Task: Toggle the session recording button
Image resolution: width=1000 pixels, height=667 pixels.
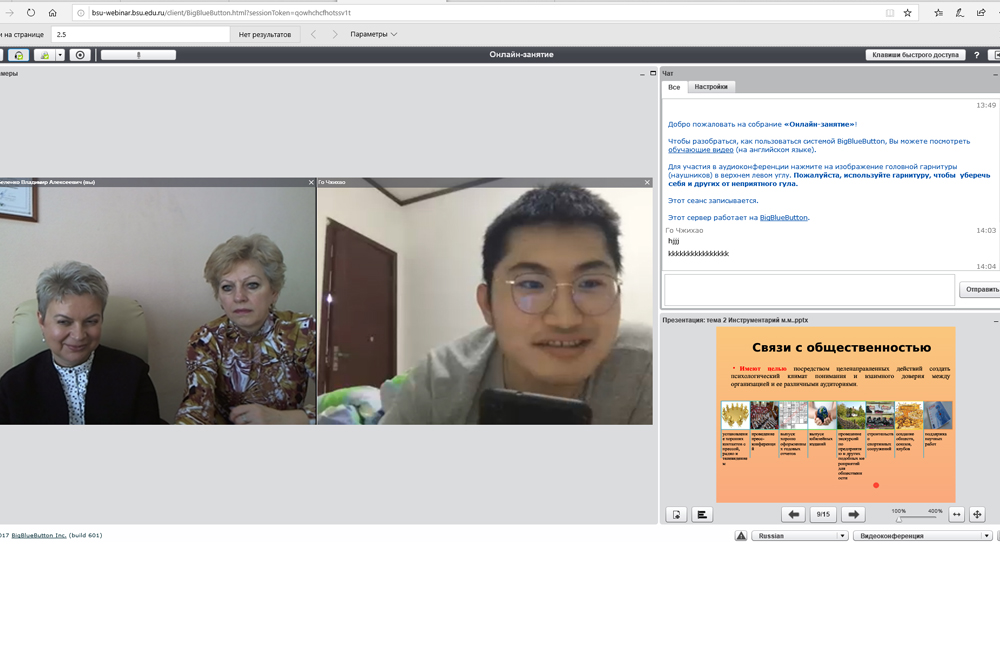Action: 80,55
